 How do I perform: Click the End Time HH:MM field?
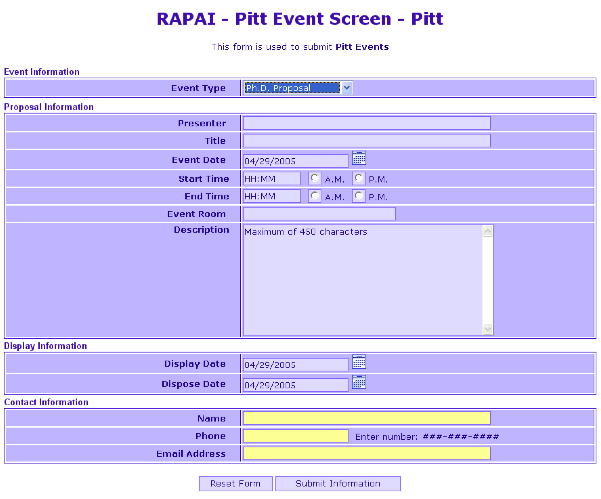pos(271,197)
